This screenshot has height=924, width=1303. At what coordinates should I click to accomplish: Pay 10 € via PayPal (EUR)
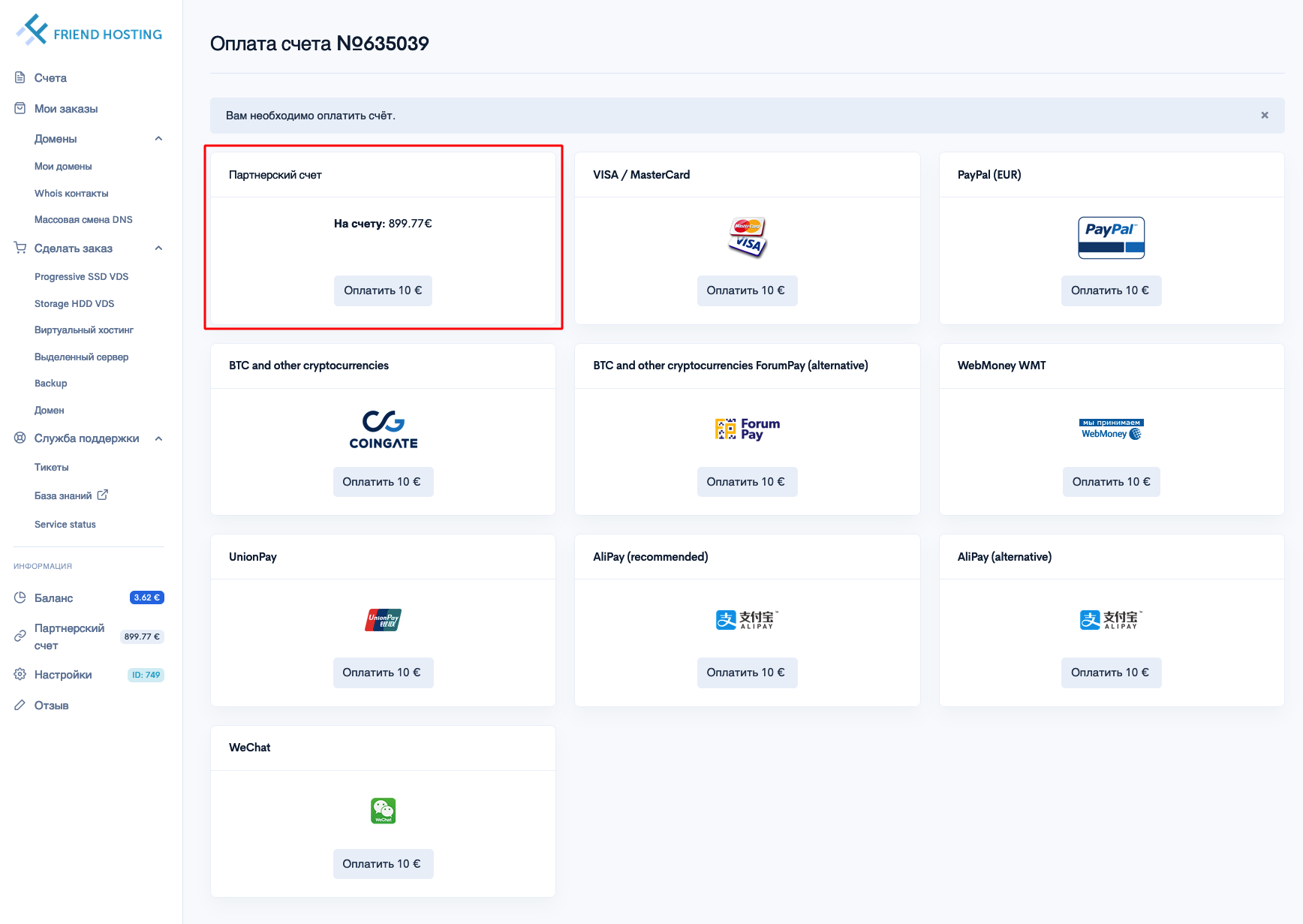[1111, 290]
